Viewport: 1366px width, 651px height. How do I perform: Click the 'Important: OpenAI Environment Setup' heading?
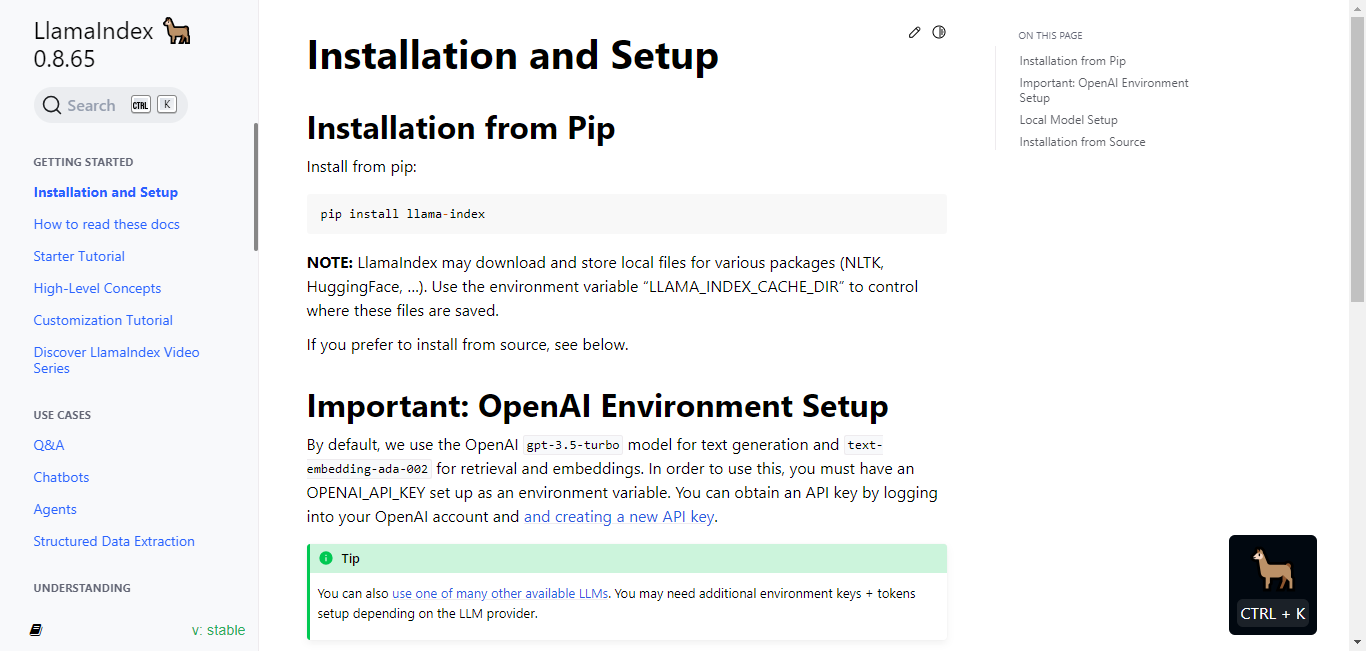598,406
